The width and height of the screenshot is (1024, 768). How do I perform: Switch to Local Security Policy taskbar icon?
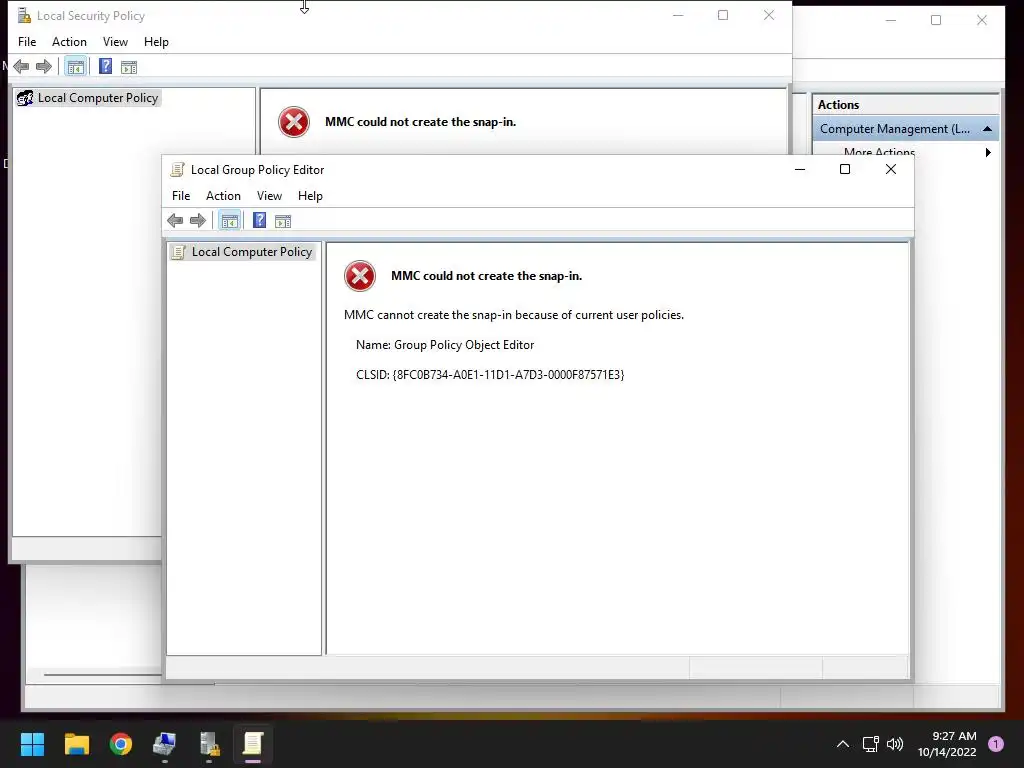click(209, 744)
